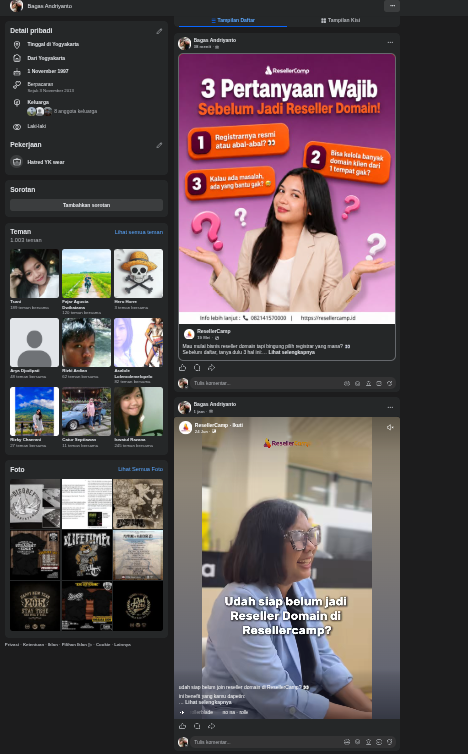Image resolution: width=468 pixels, height=754 pixels.
Task: Like the 3 Pertanyaan Wajib post
Action: tap(182, 368)
